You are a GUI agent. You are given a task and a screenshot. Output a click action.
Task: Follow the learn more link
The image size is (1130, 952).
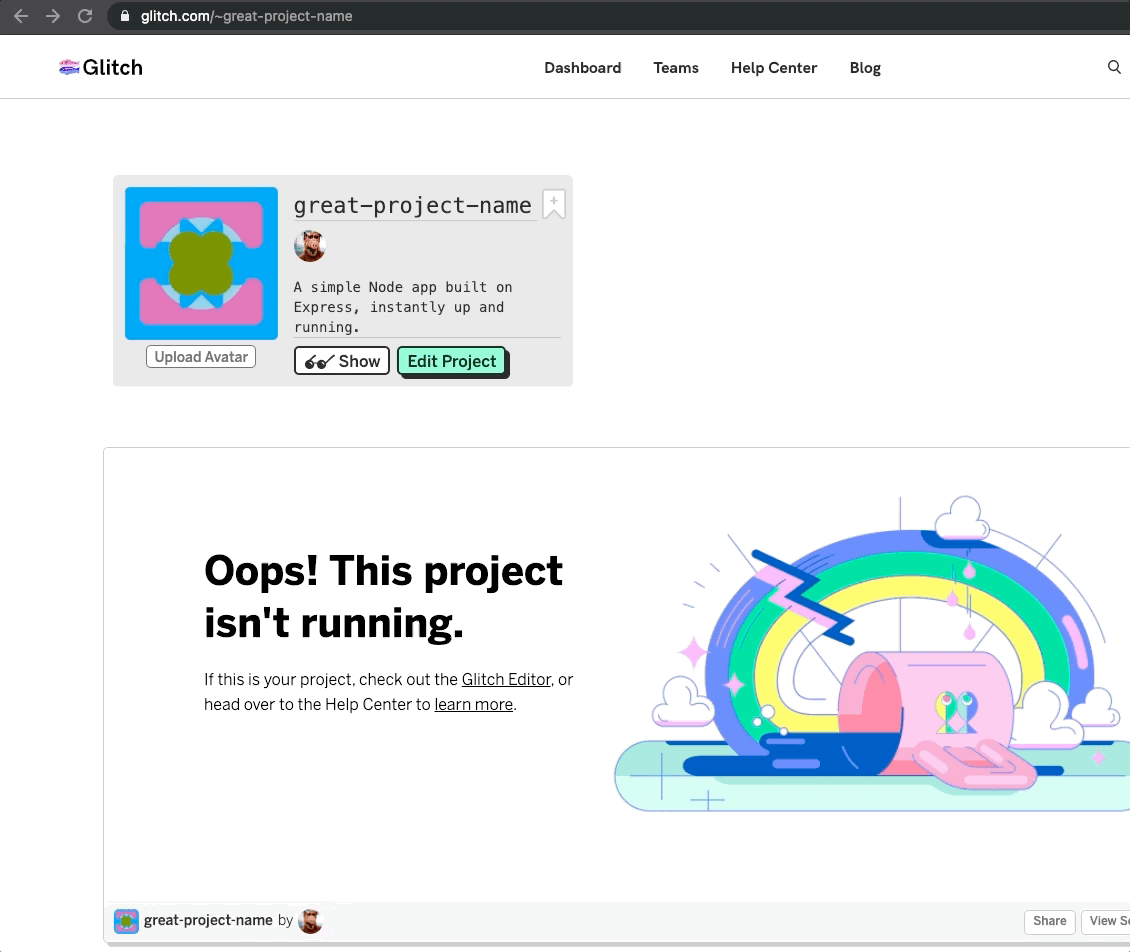pos(473,704)
